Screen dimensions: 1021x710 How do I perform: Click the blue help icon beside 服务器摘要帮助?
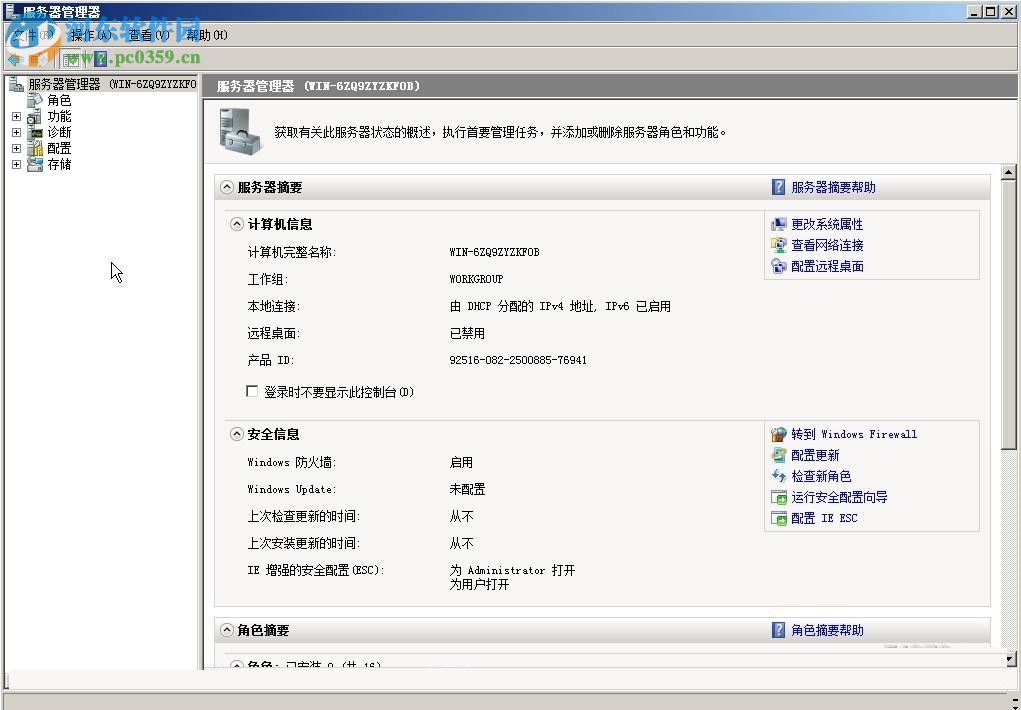click(779, 187)
